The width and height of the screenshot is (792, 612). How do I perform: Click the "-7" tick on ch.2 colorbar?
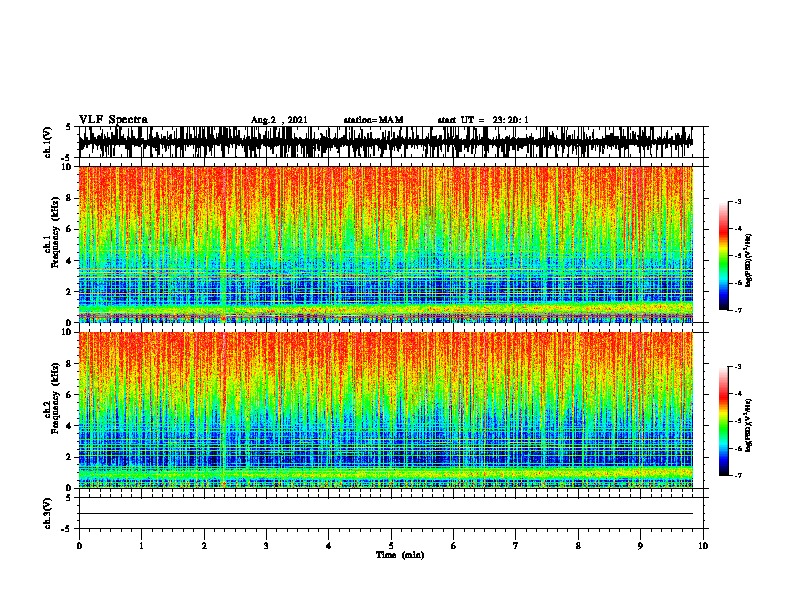pyautogui.click(x=738, y=476)
